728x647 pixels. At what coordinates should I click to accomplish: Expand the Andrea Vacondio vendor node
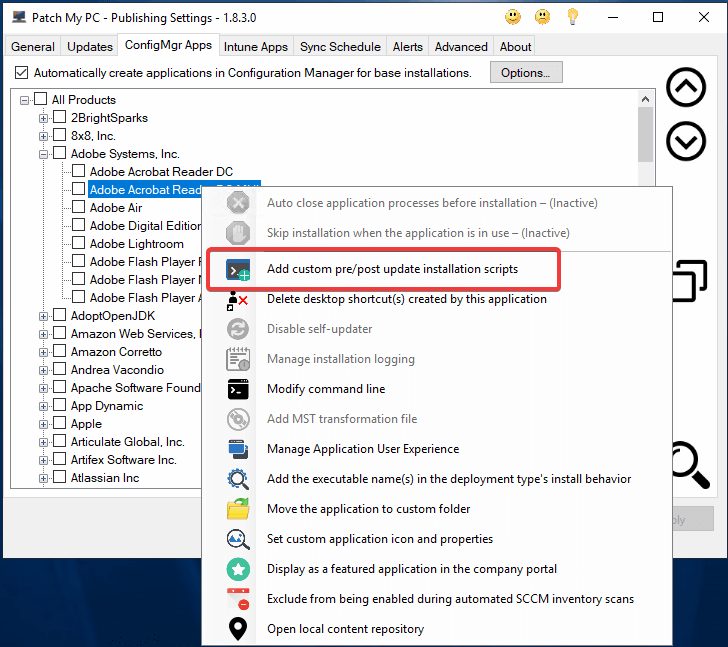(x=43, y=370)
